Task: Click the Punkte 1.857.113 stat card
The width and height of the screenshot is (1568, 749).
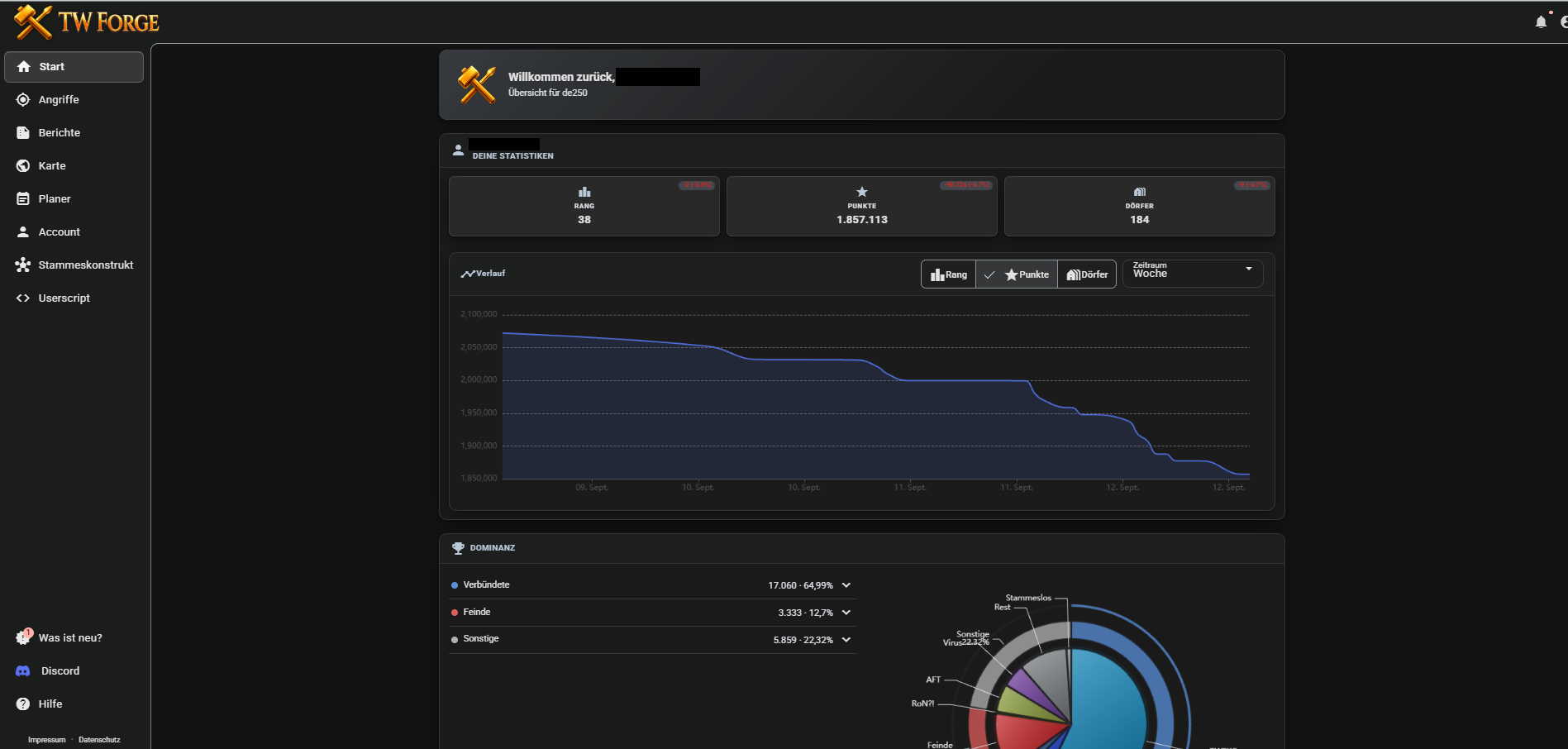Action: pyautogui.click(x=862, y=207)
